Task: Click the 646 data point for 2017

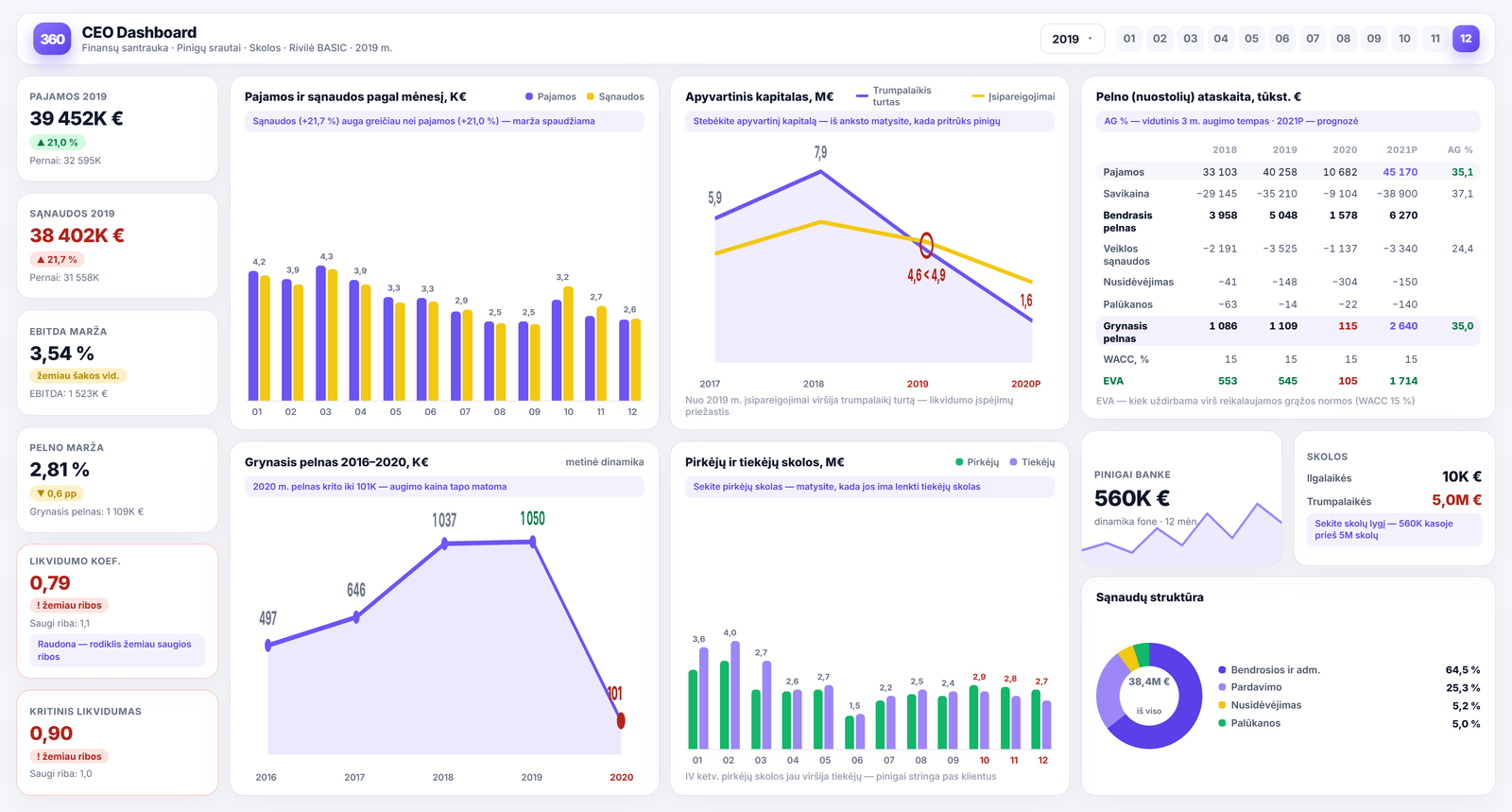Action: [x=356, y=616]
